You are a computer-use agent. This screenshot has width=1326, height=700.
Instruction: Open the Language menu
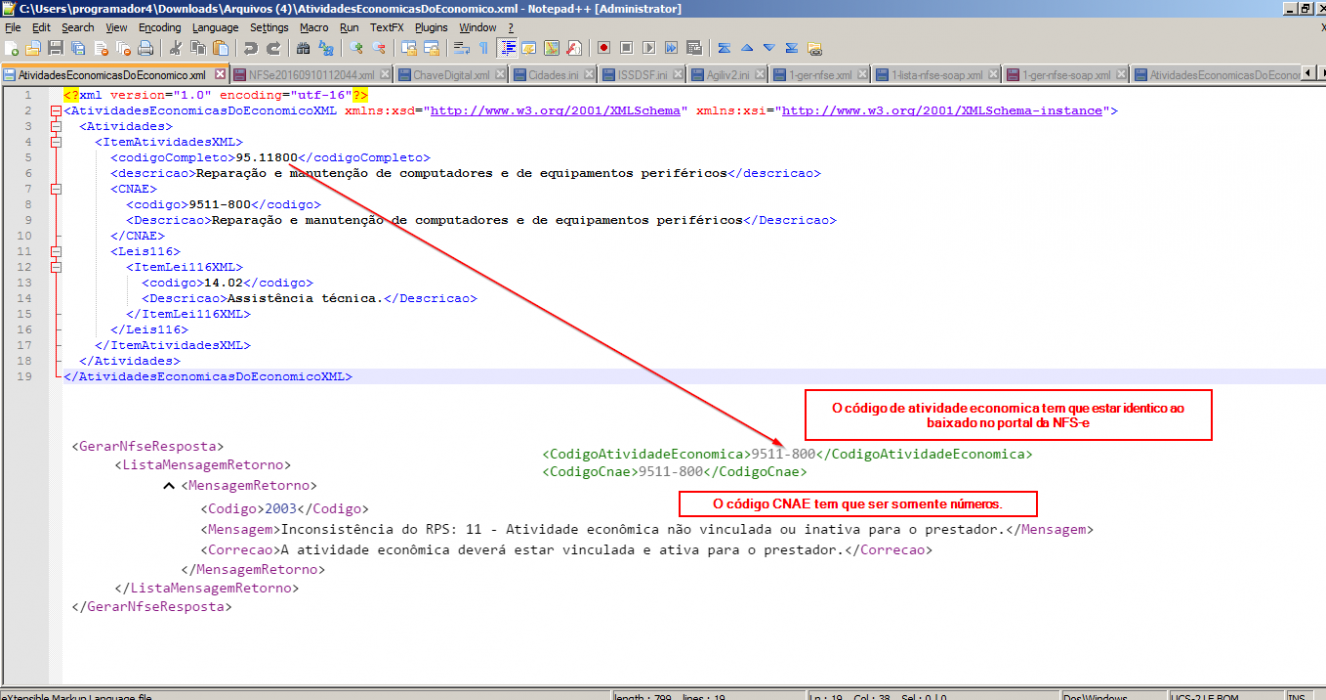click(216, 28)
